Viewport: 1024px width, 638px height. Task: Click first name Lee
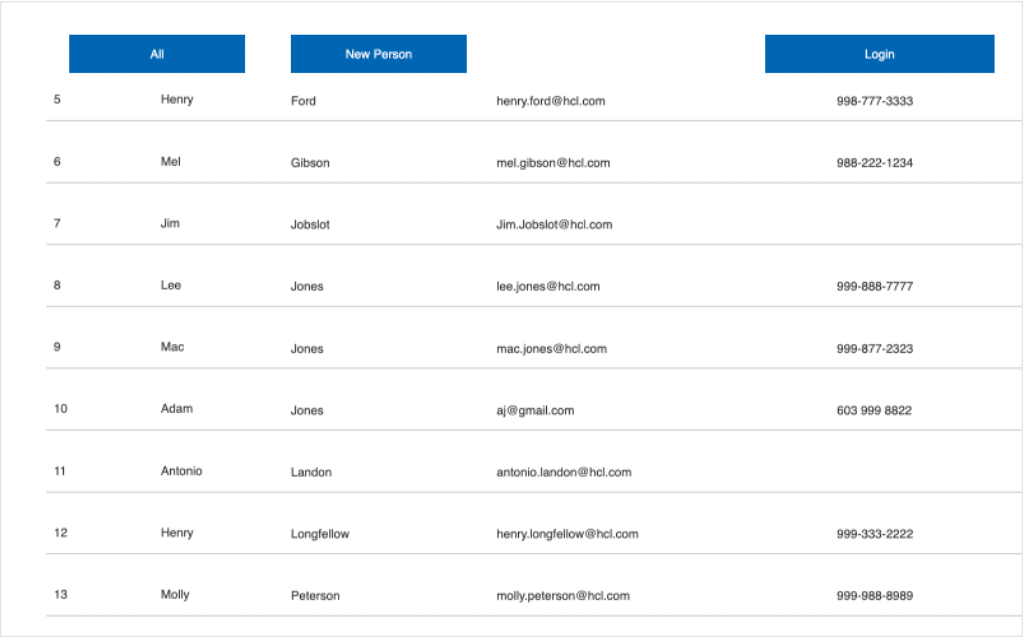pos(170,285)
